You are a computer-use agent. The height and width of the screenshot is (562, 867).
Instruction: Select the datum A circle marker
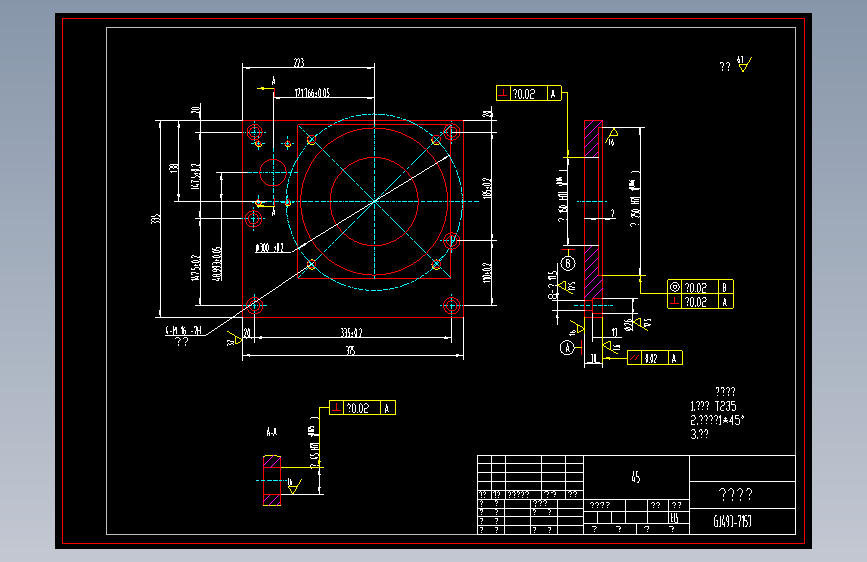pyautogui.click(x=567, y=348)
